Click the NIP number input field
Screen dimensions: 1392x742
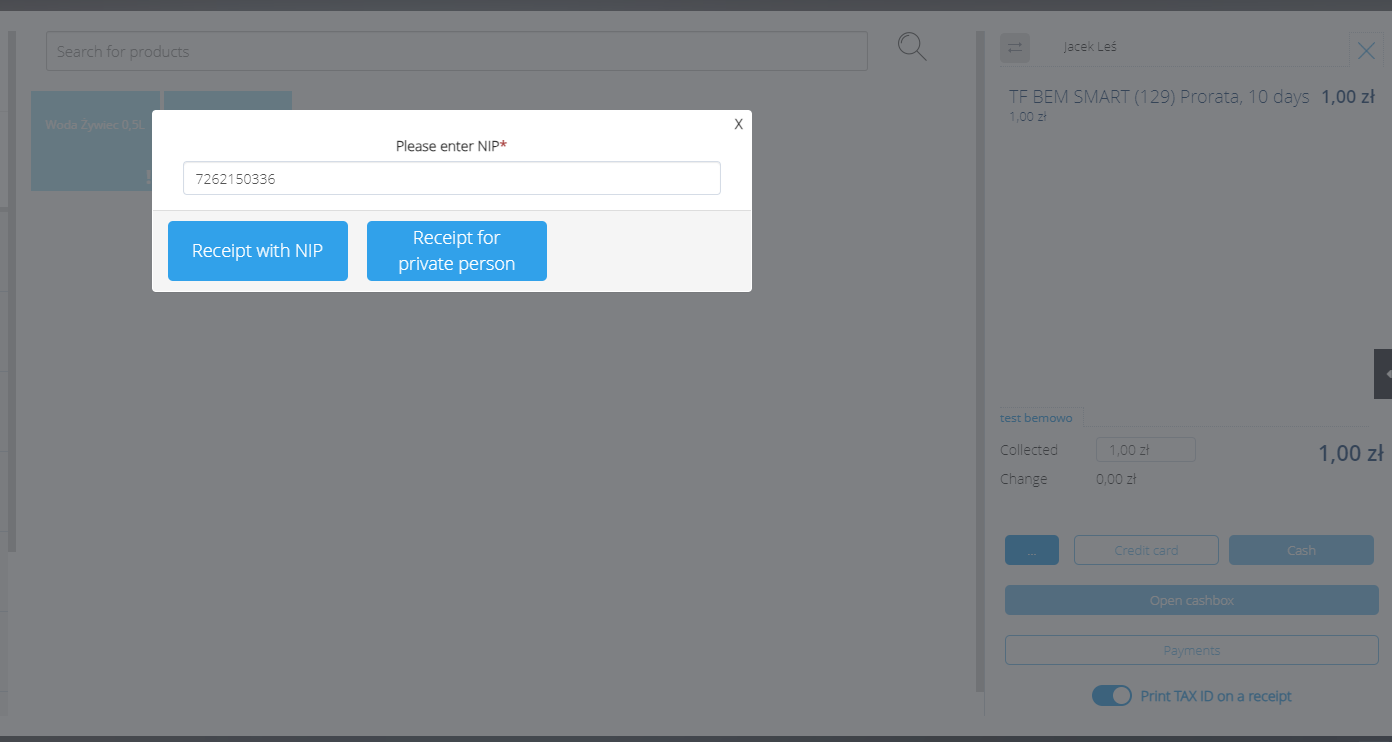click(x=451, y=179)
